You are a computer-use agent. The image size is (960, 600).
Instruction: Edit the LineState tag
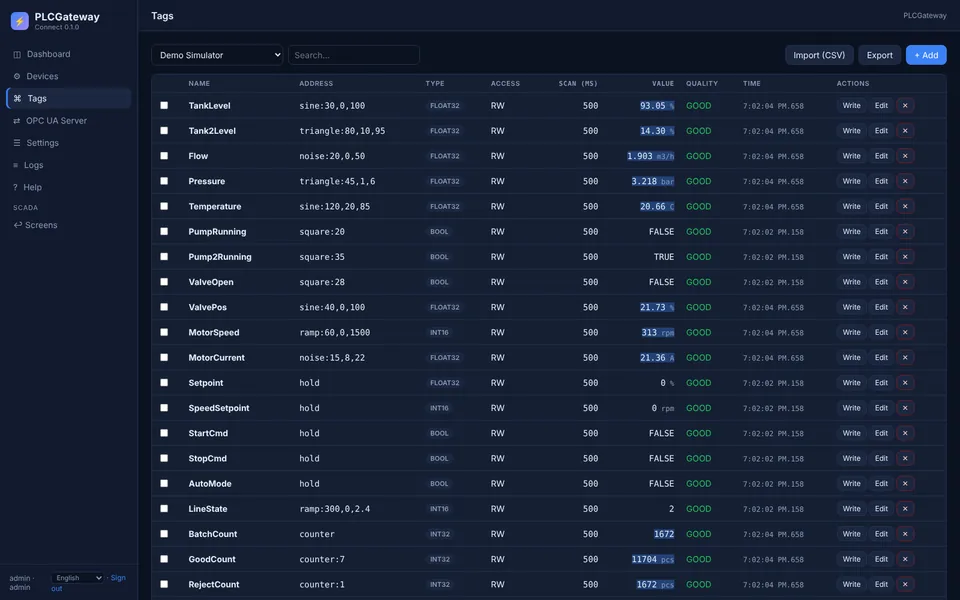coord(881,508)
